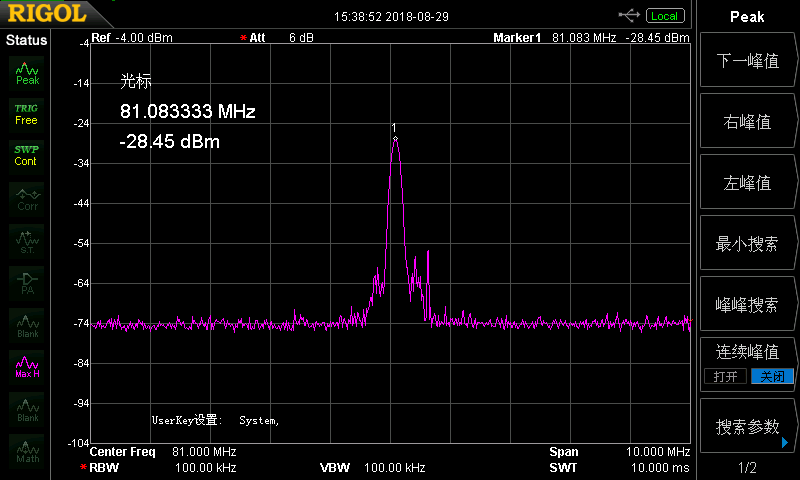Click the -14 axis label
Screen dimensions: 800x480
pos(81,83)
